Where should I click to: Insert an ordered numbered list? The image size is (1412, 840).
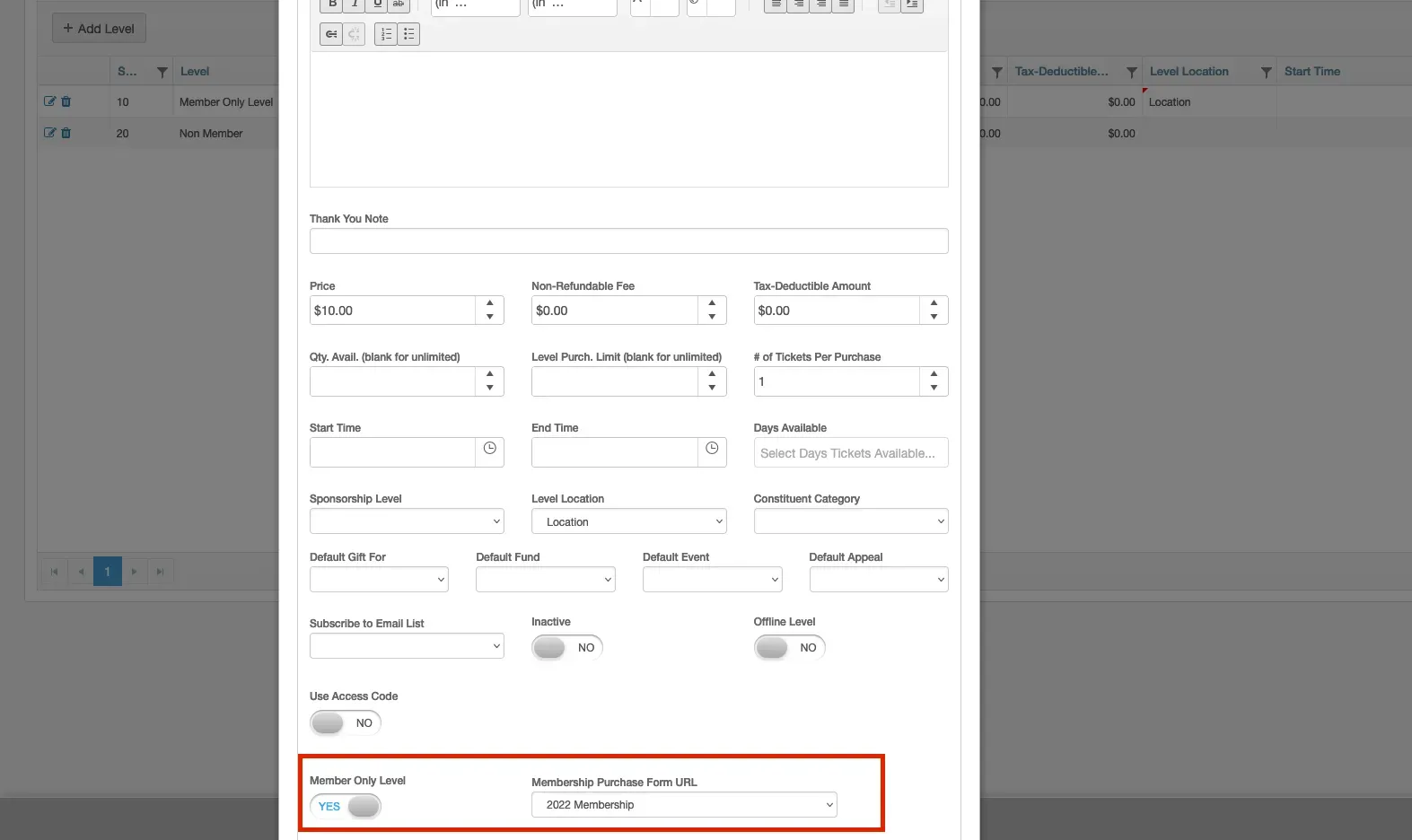pyautogui.click(x=386, y=34)
